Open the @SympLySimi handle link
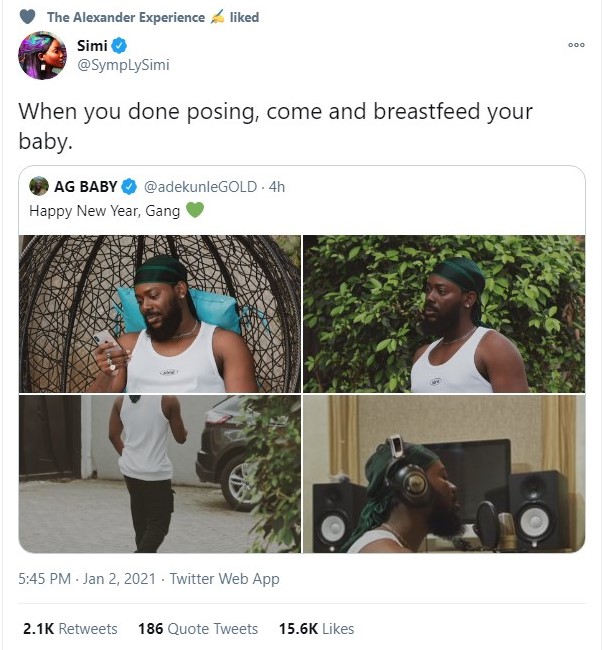This screenshot has height=650, width=602. tap(124, 65)
